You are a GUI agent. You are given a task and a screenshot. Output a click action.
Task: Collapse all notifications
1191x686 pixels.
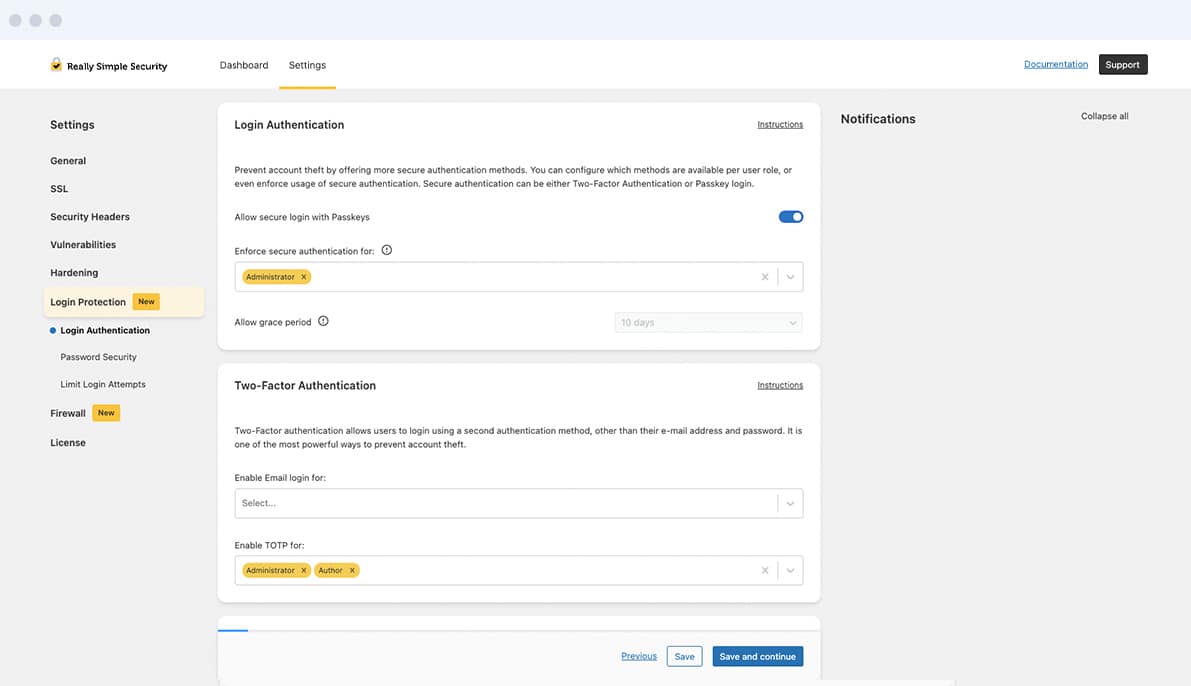tap(1104, 116)
